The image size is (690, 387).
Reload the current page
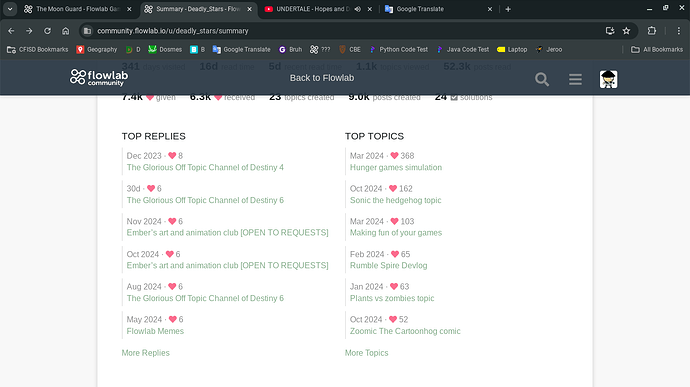[x=47, y=31]
